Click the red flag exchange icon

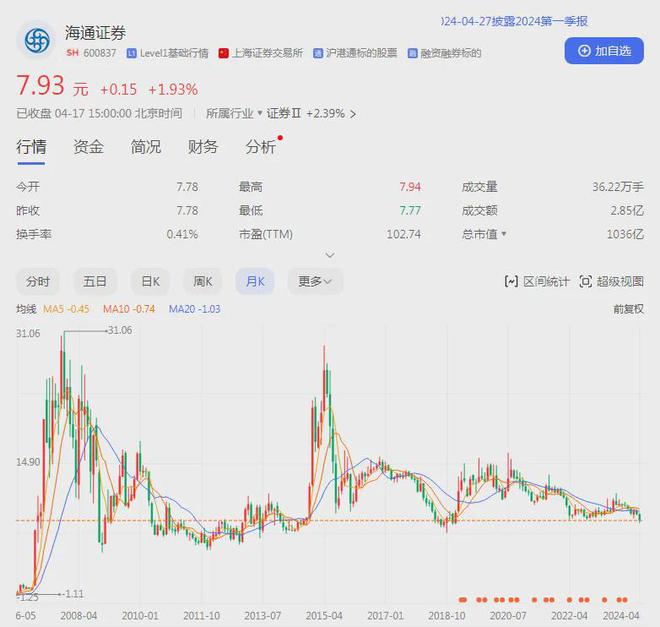224,53
